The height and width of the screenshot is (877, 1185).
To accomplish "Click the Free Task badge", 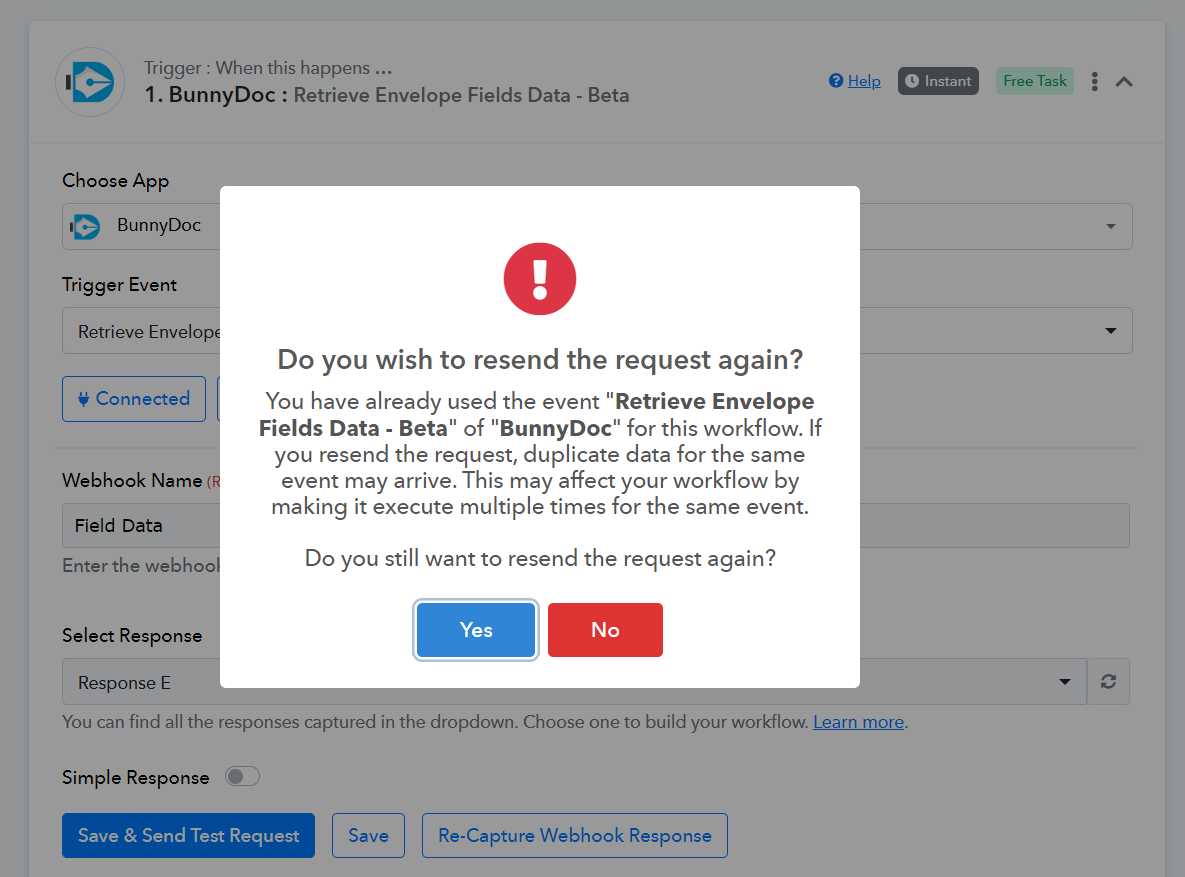I will pos(1035,81).
